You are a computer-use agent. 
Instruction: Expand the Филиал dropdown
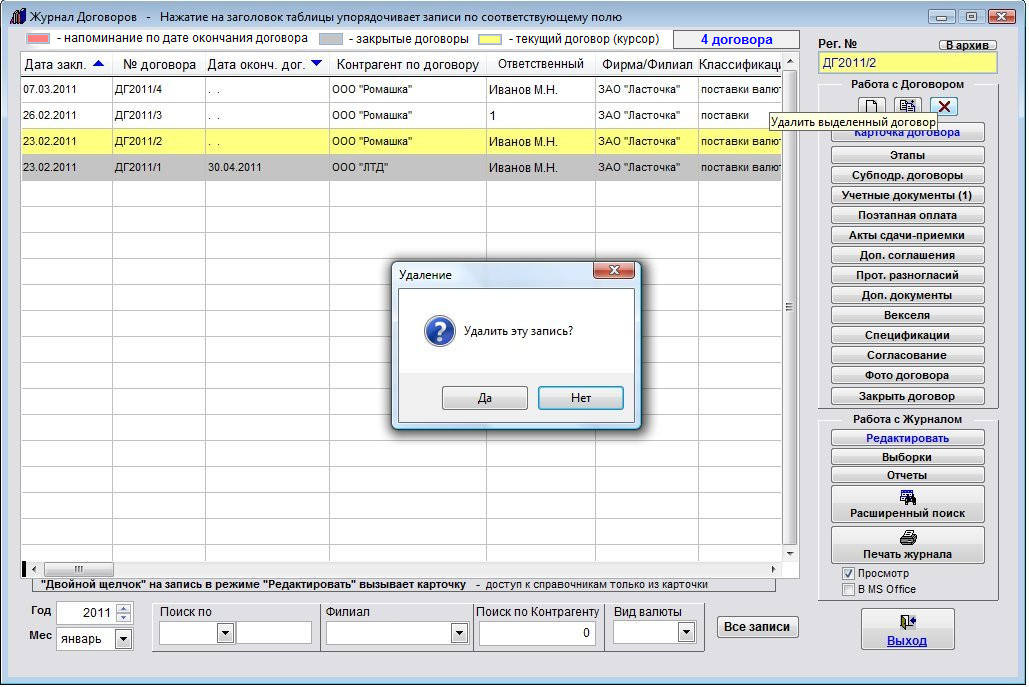point(459,632)
